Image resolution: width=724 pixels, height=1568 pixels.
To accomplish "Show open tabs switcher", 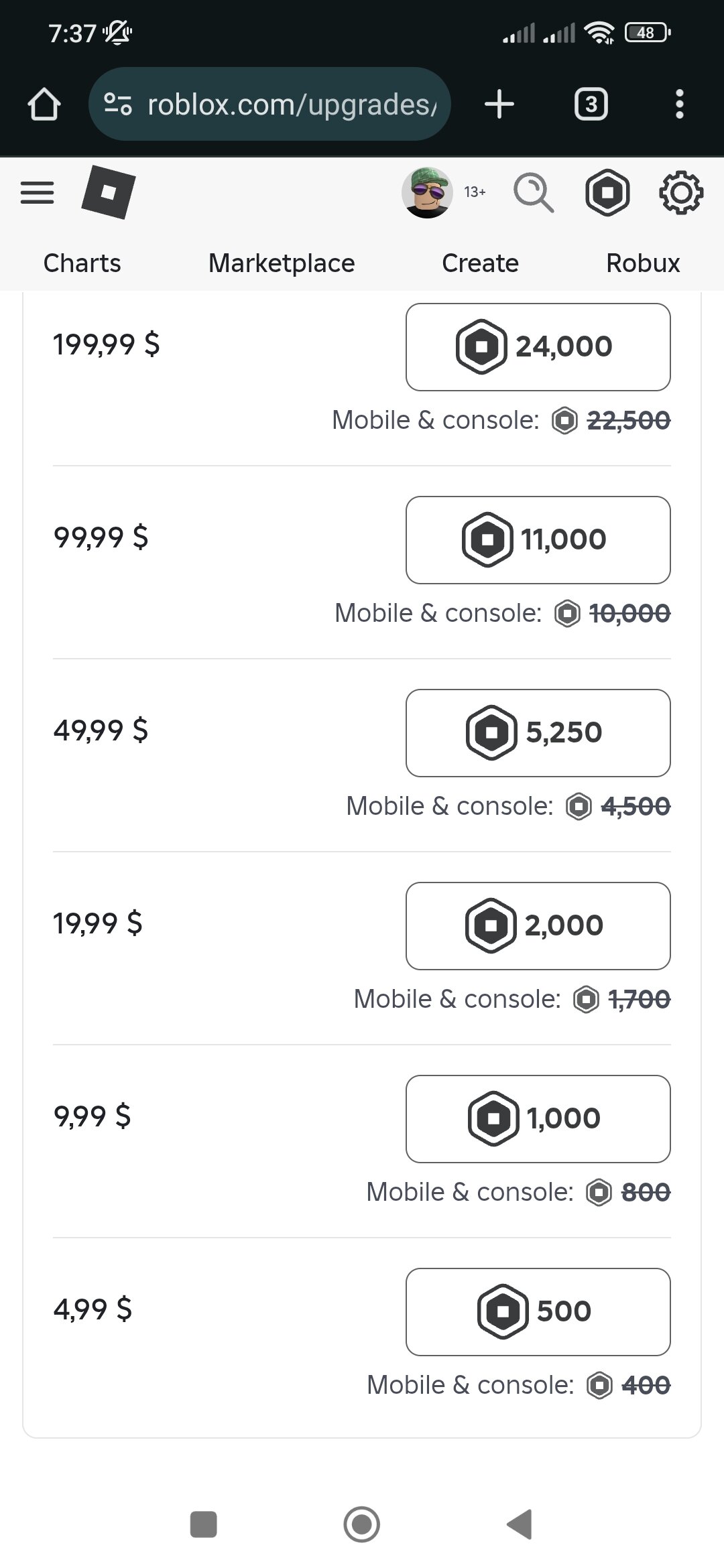I will click(x=591, y=105).
